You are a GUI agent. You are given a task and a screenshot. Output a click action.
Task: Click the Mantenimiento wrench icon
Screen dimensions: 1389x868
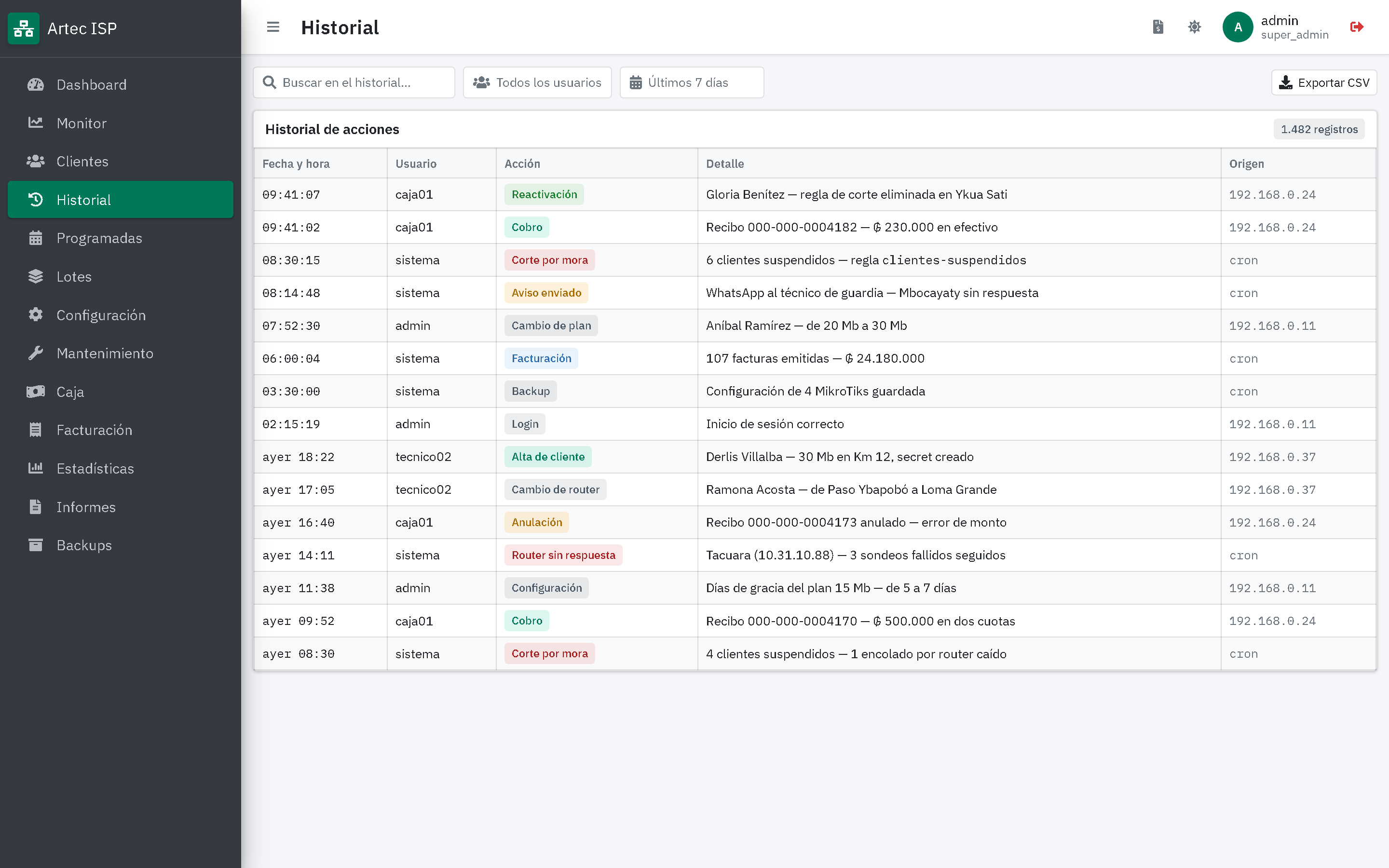[x=36, y=353]
